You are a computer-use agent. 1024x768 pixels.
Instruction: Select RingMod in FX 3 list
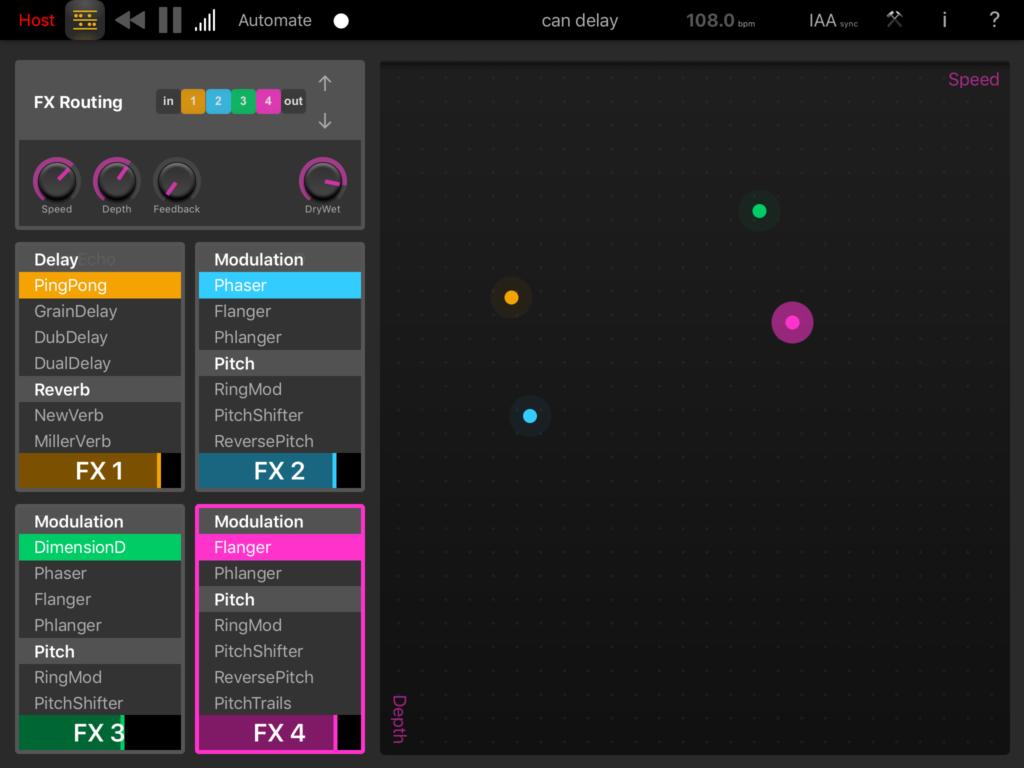pyautogui.click(x=100, y=677)
